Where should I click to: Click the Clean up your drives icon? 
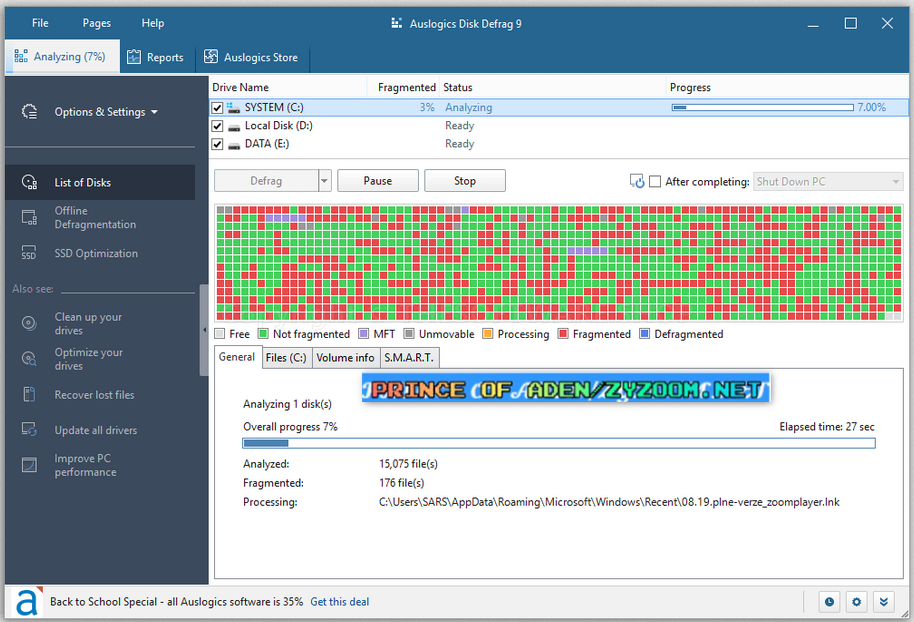29,323
